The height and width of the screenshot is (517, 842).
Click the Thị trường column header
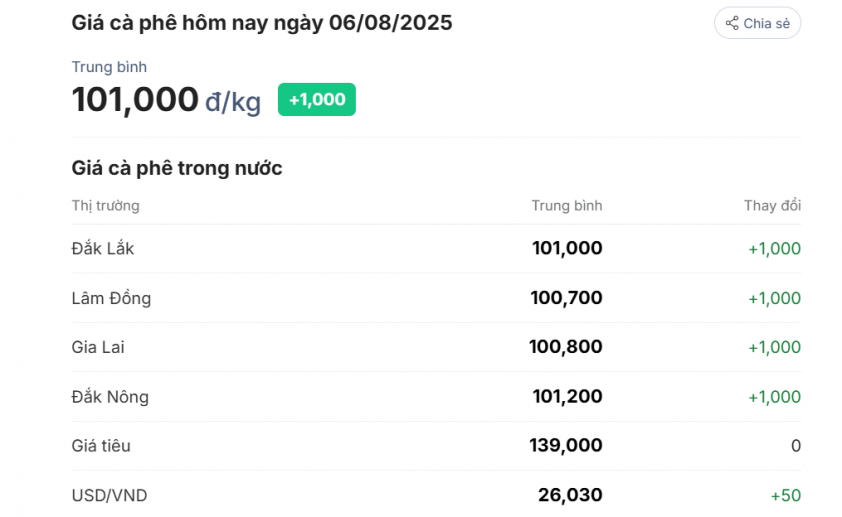tap(106, 206)
